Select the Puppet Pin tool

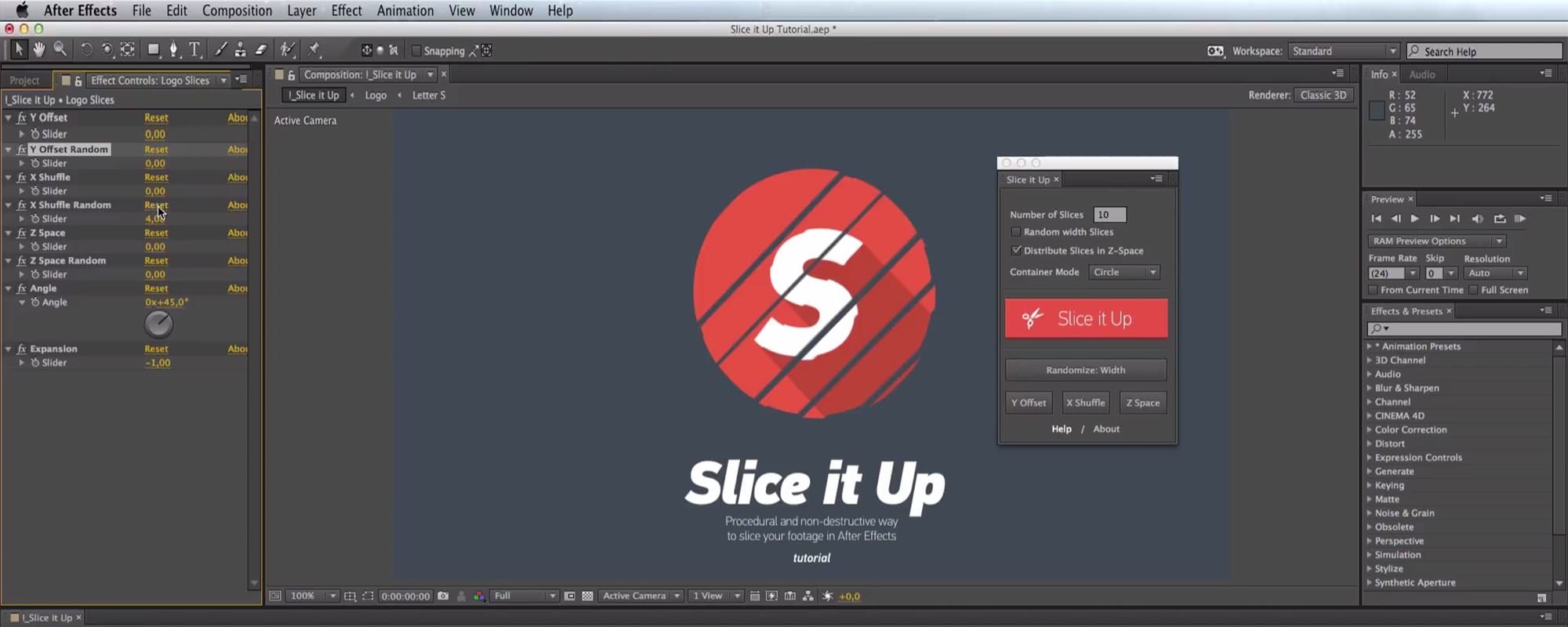click(x=314, y=49)
